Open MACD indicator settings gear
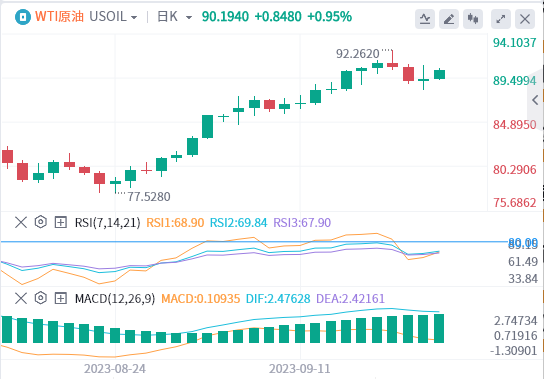The height and width of the screenshot is (379, 544). [x=41, y=298]
